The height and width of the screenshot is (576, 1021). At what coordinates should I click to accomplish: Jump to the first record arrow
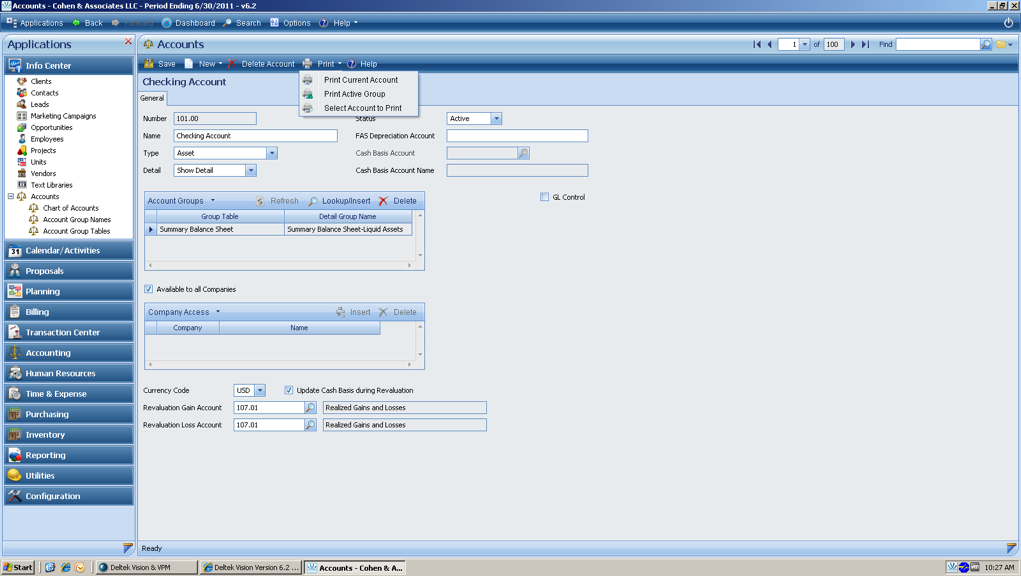(757, 44)
